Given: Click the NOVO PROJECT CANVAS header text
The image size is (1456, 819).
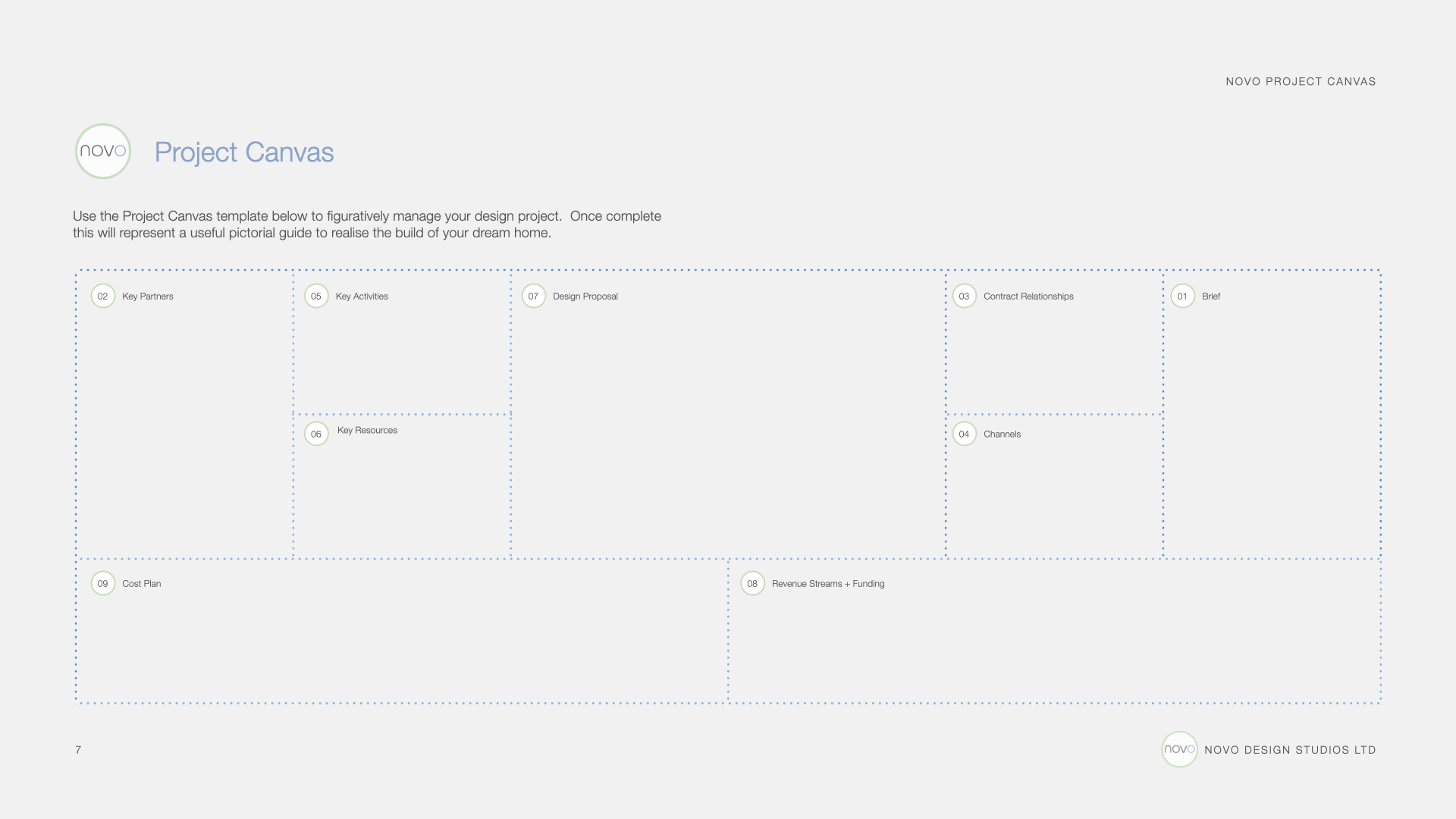Looking at the screenshot, I should tap(1301, 82).
